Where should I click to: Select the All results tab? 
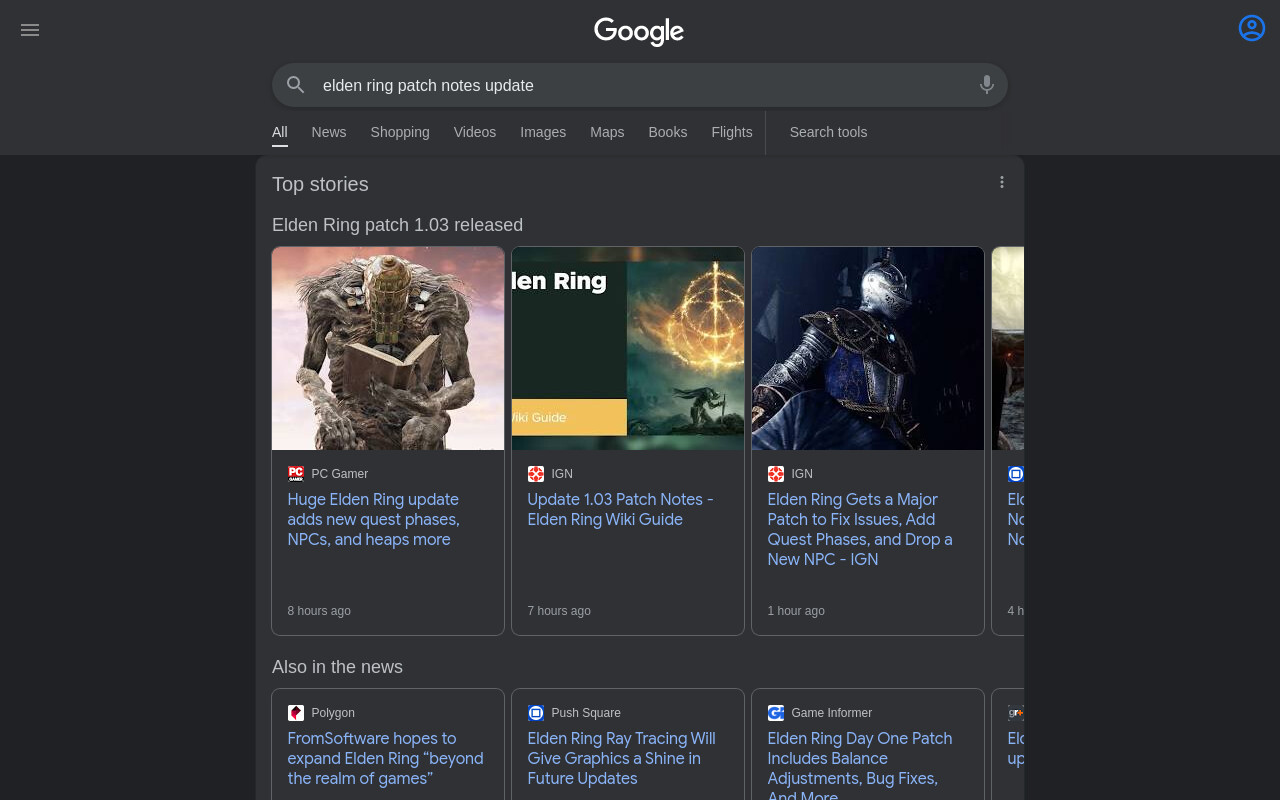point(280,132)
